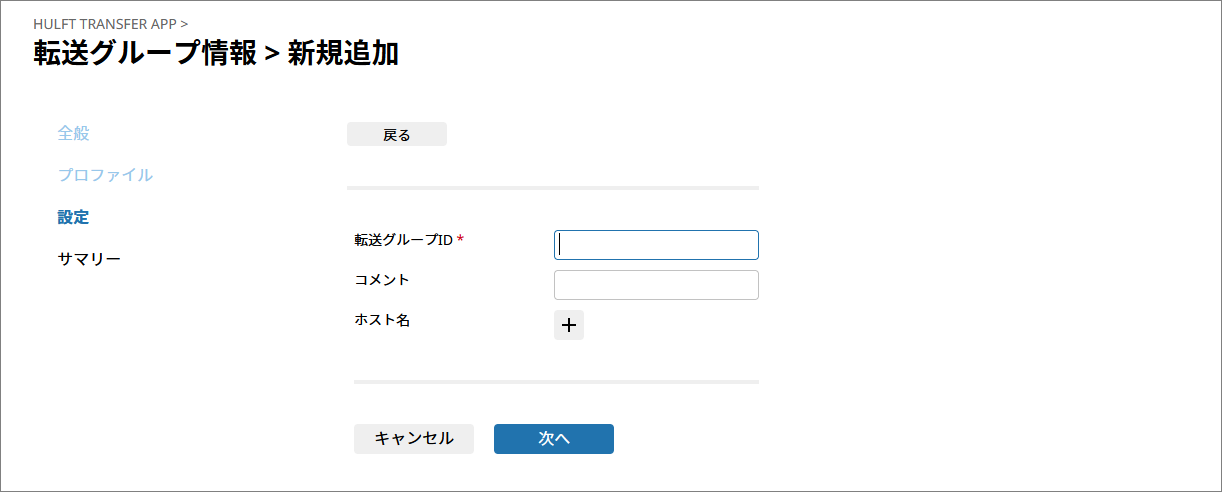Click the divider line below 戻る button
Viewport: 1222px width, 492px height.
[x=553, y=188]
